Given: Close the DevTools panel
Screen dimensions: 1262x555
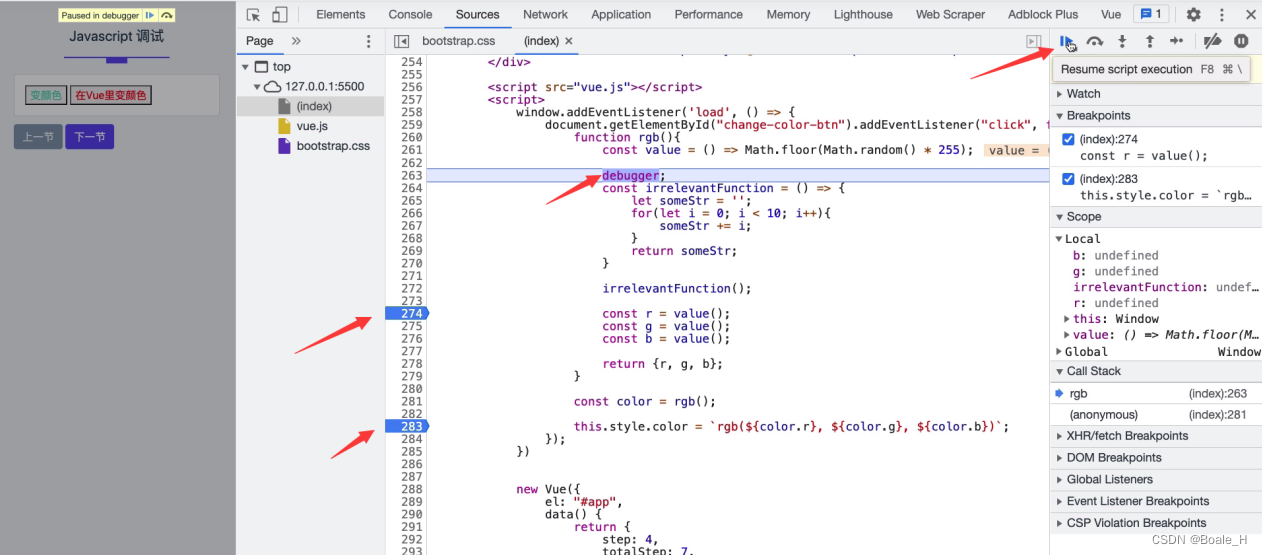Looking at the screenshot, I should click(1250, 14).
